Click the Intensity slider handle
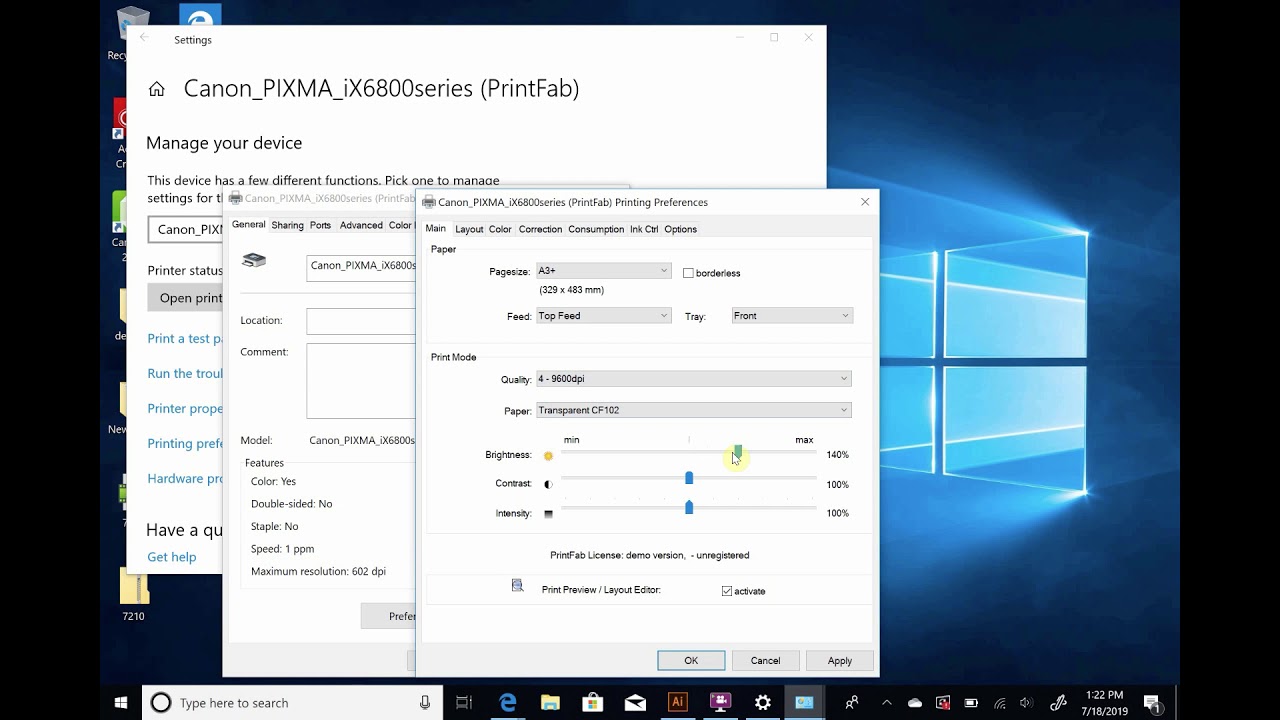1280x720 pixels. point(689,507)
